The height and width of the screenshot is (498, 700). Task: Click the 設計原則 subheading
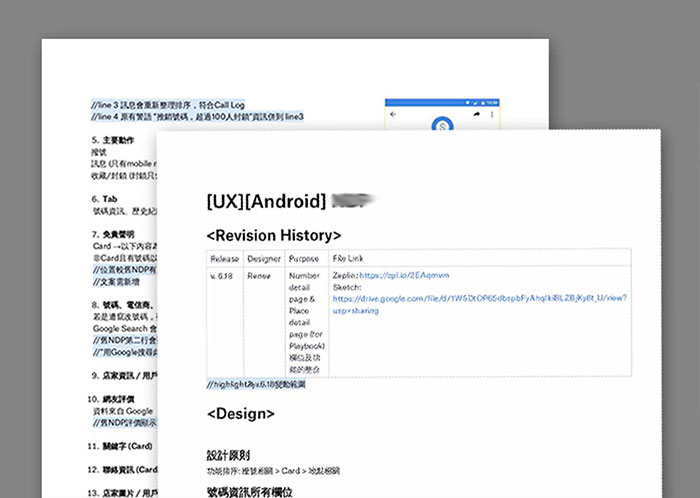tap(227, 454)
